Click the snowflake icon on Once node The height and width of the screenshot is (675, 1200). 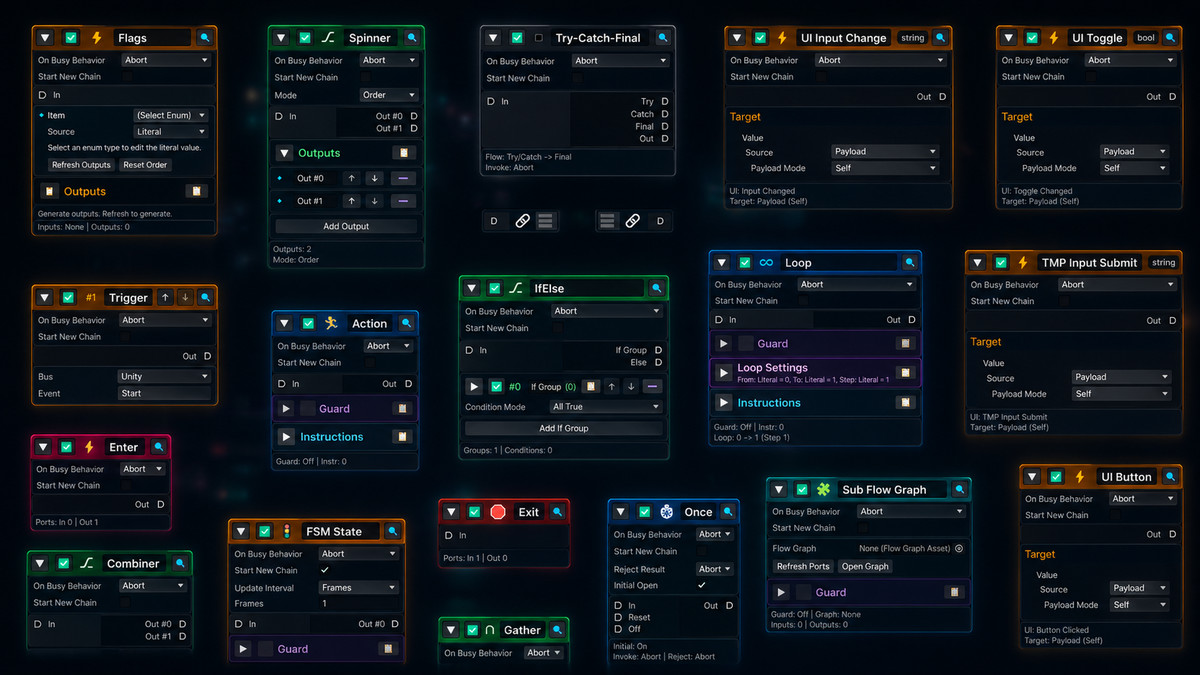point(667,512)
